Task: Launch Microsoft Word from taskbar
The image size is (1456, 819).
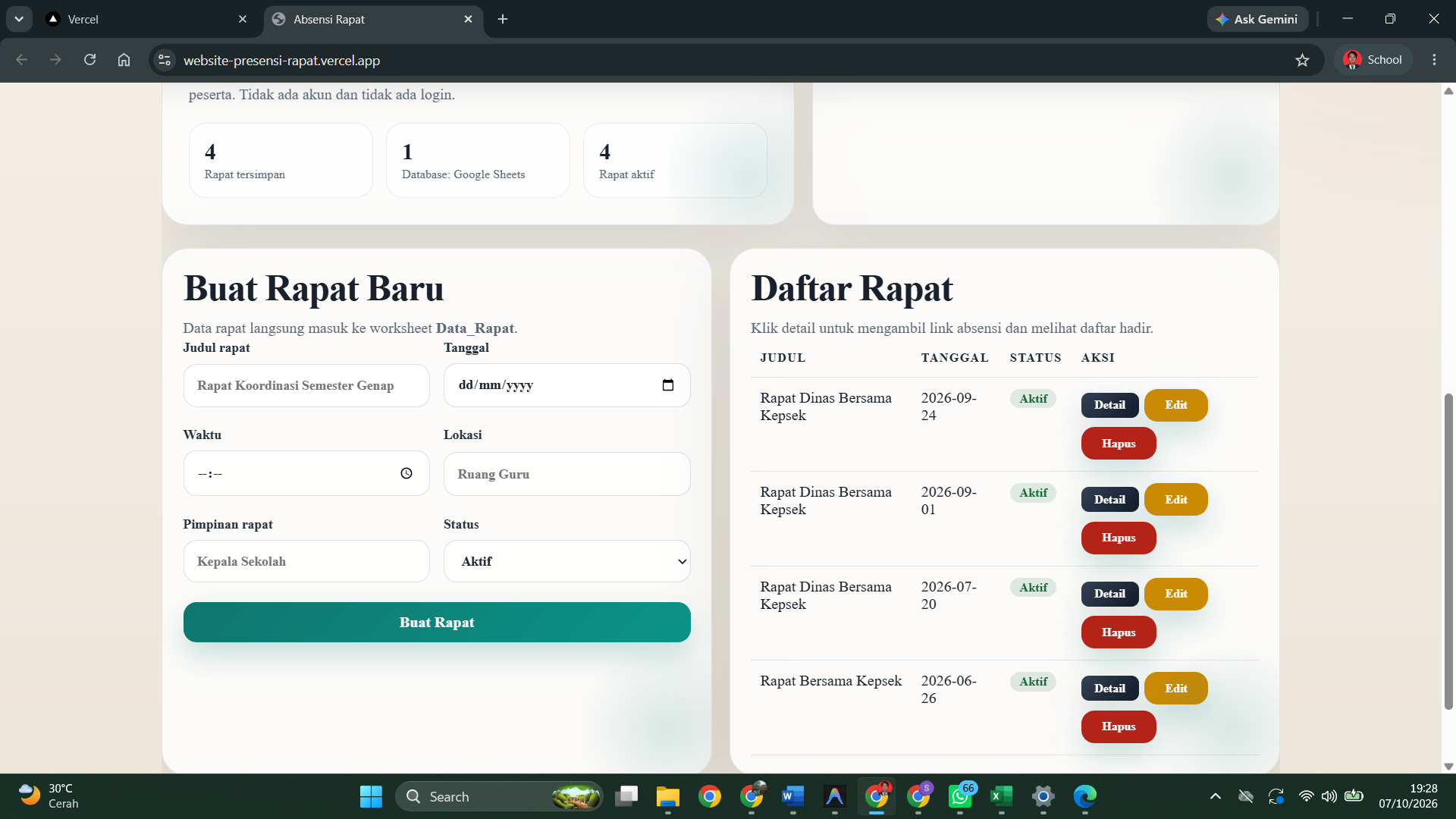Action: coord(792,796)
